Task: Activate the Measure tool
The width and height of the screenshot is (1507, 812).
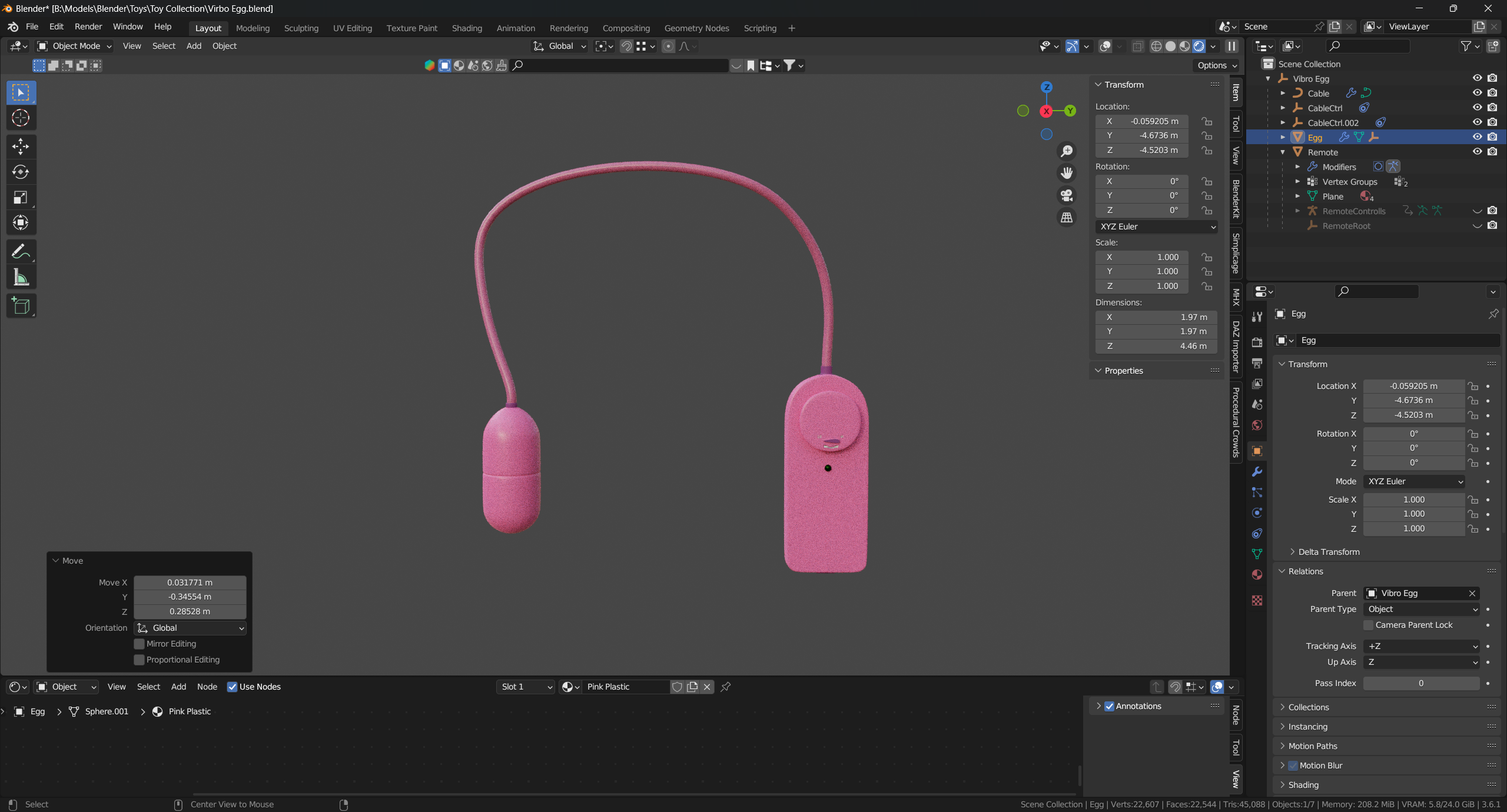Action: (21, 278)
